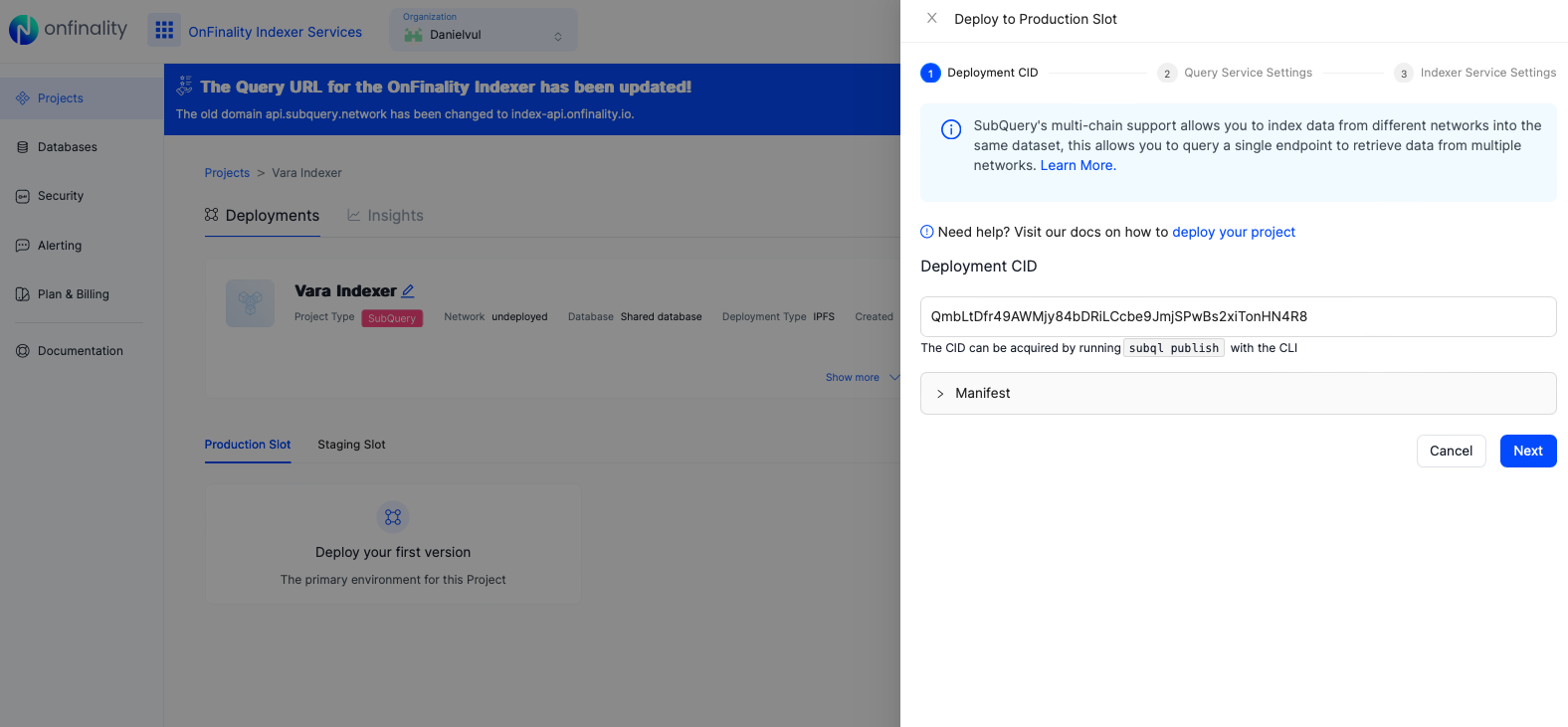1568x727 pixels.
Task: Click step 1 Deployment CID
Action: [980, 73]
